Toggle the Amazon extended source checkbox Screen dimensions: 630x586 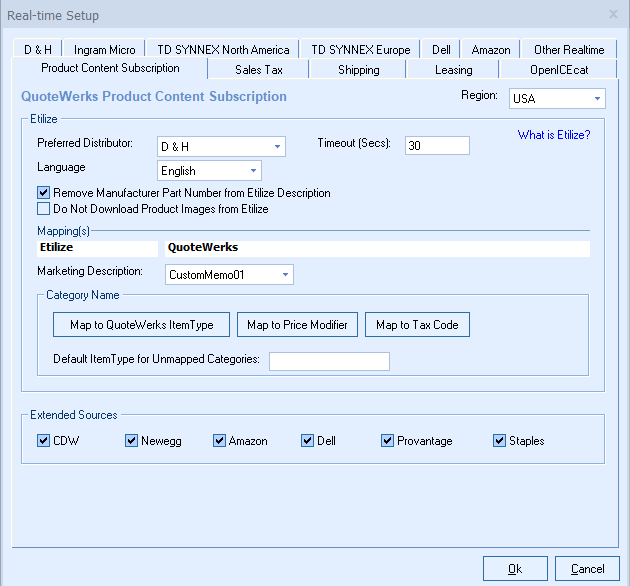[219, 441]
